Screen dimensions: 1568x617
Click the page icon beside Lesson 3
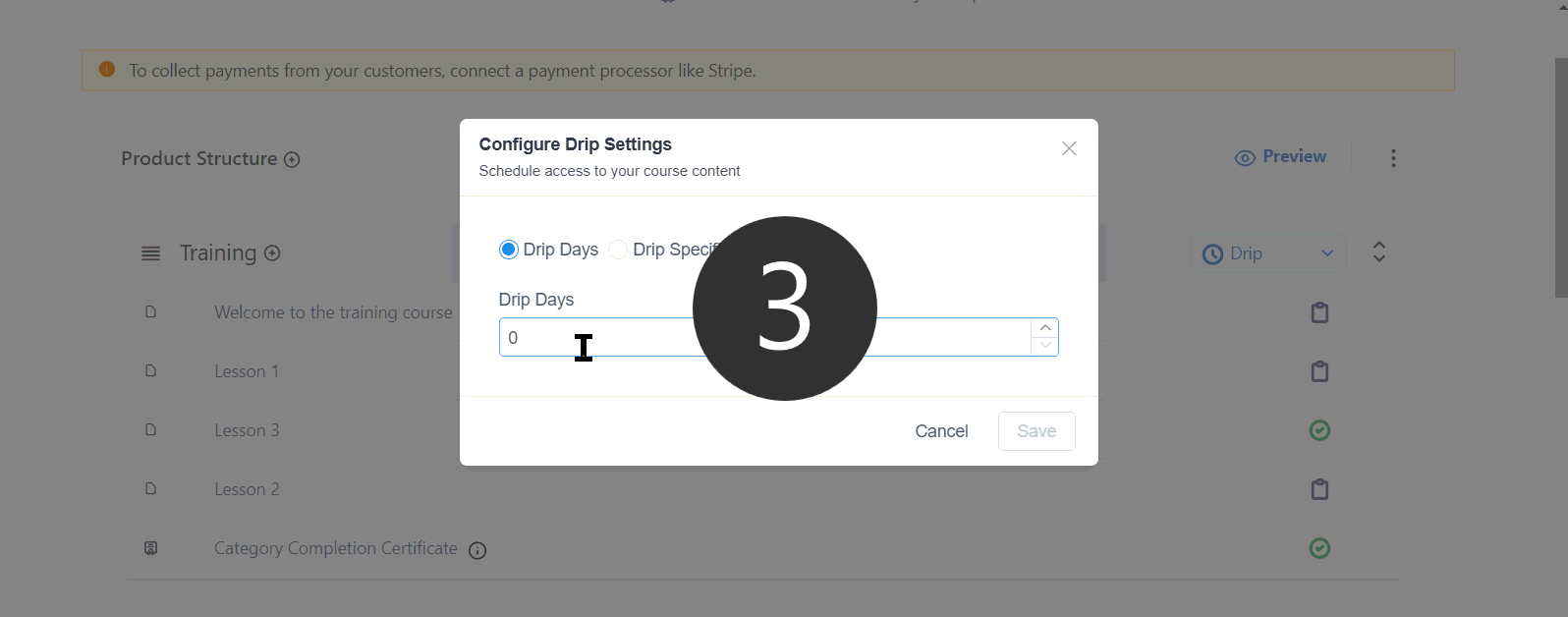150,429
